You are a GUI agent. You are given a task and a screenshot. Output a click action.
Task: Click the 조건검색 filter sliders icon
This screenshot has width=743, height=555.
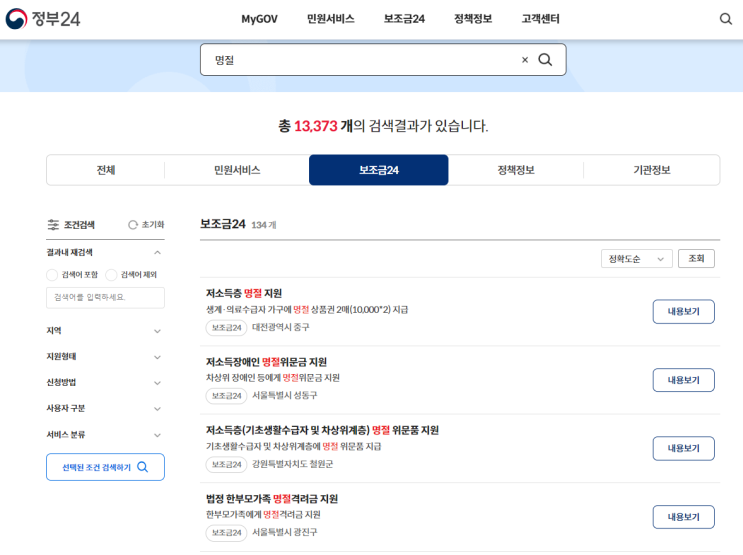tap(53, 225)
